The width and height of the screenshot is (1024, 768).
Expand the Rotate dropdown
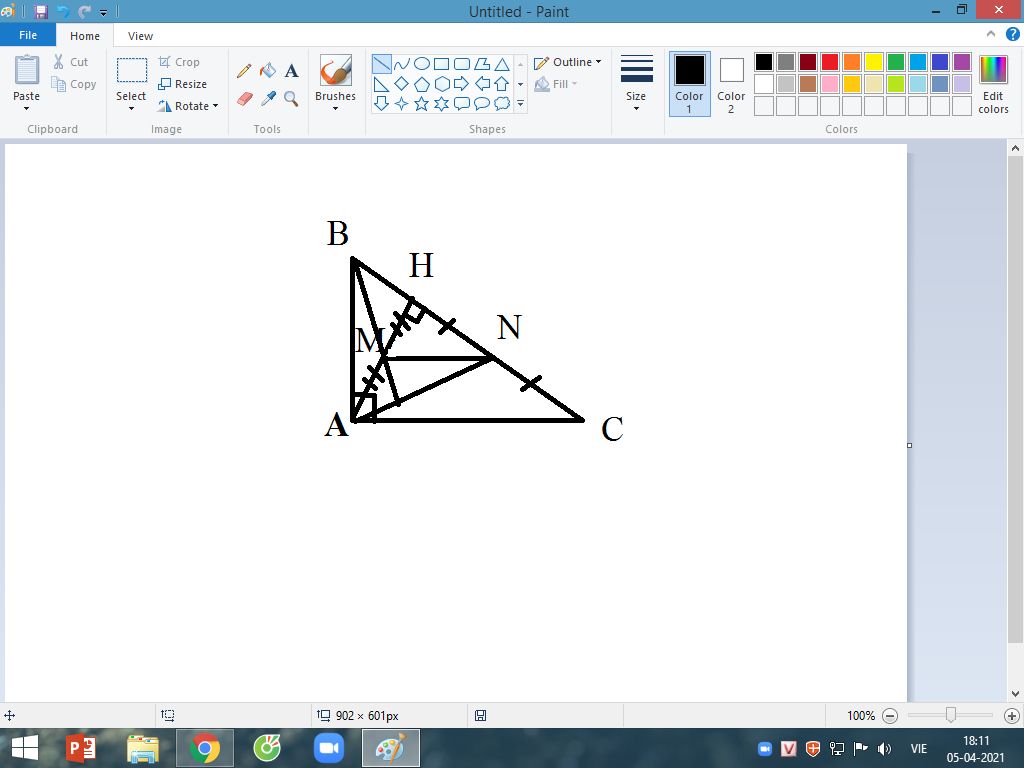coord(216,106)
